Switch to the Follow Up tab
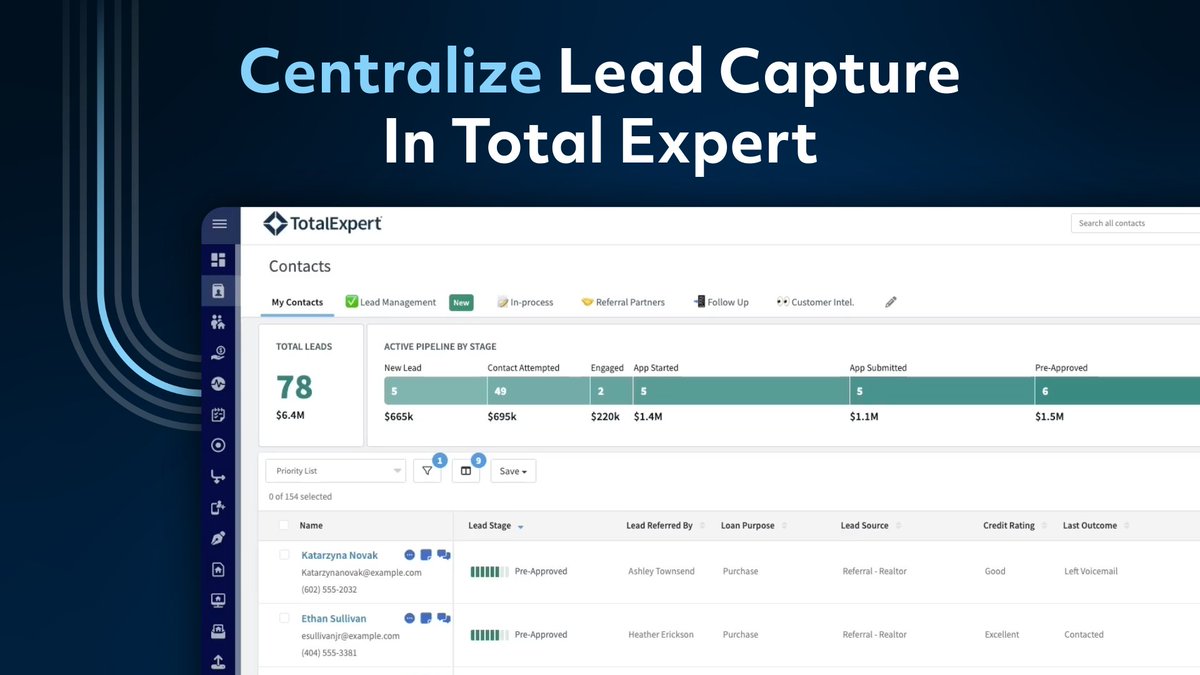Screen dimensions: 1200x675 [721, 302]
